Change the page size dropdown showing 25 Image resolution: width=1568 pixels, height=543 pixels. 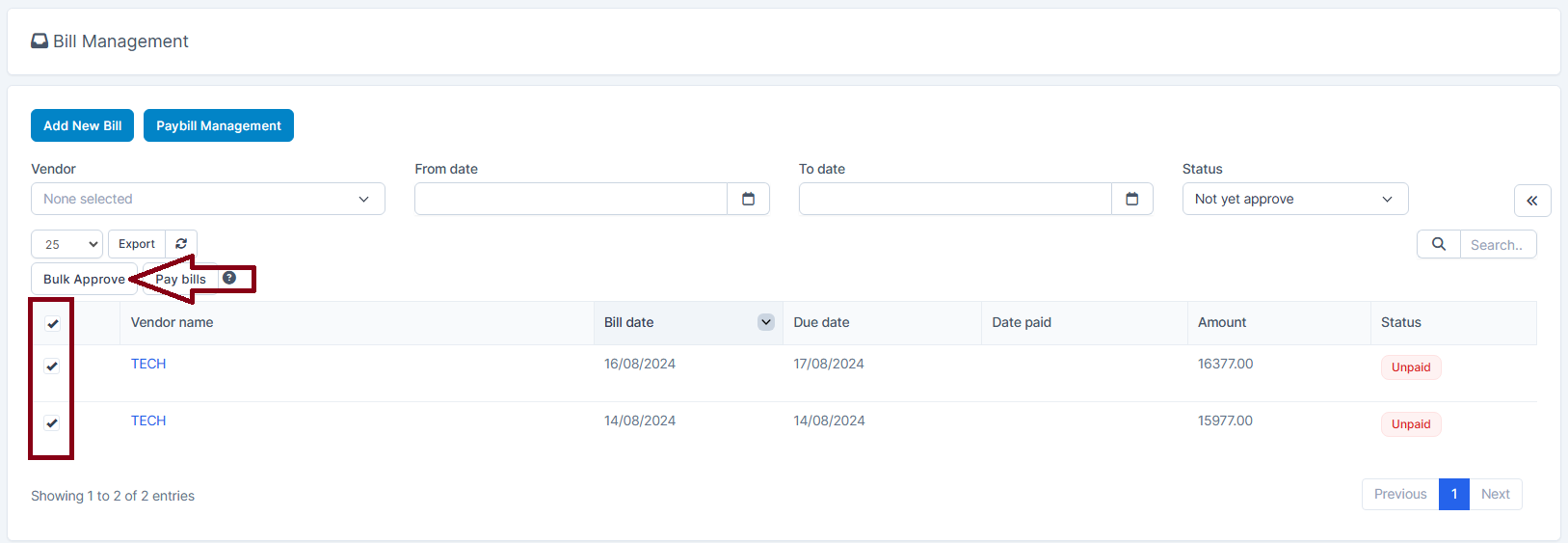(x=66, y=244)
